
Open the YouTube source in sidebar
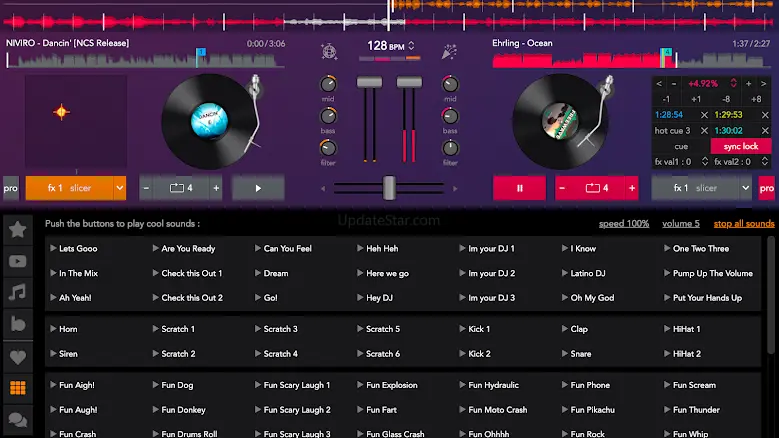17,261
